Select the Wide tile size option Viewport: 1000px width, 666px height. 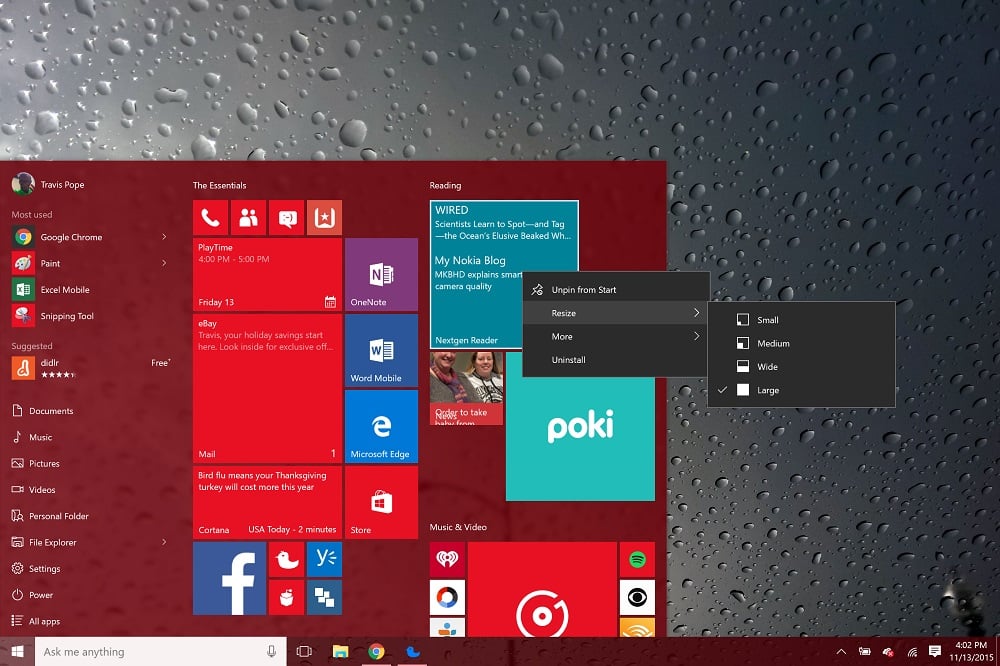pyautogui.click(x=801, y=367)
